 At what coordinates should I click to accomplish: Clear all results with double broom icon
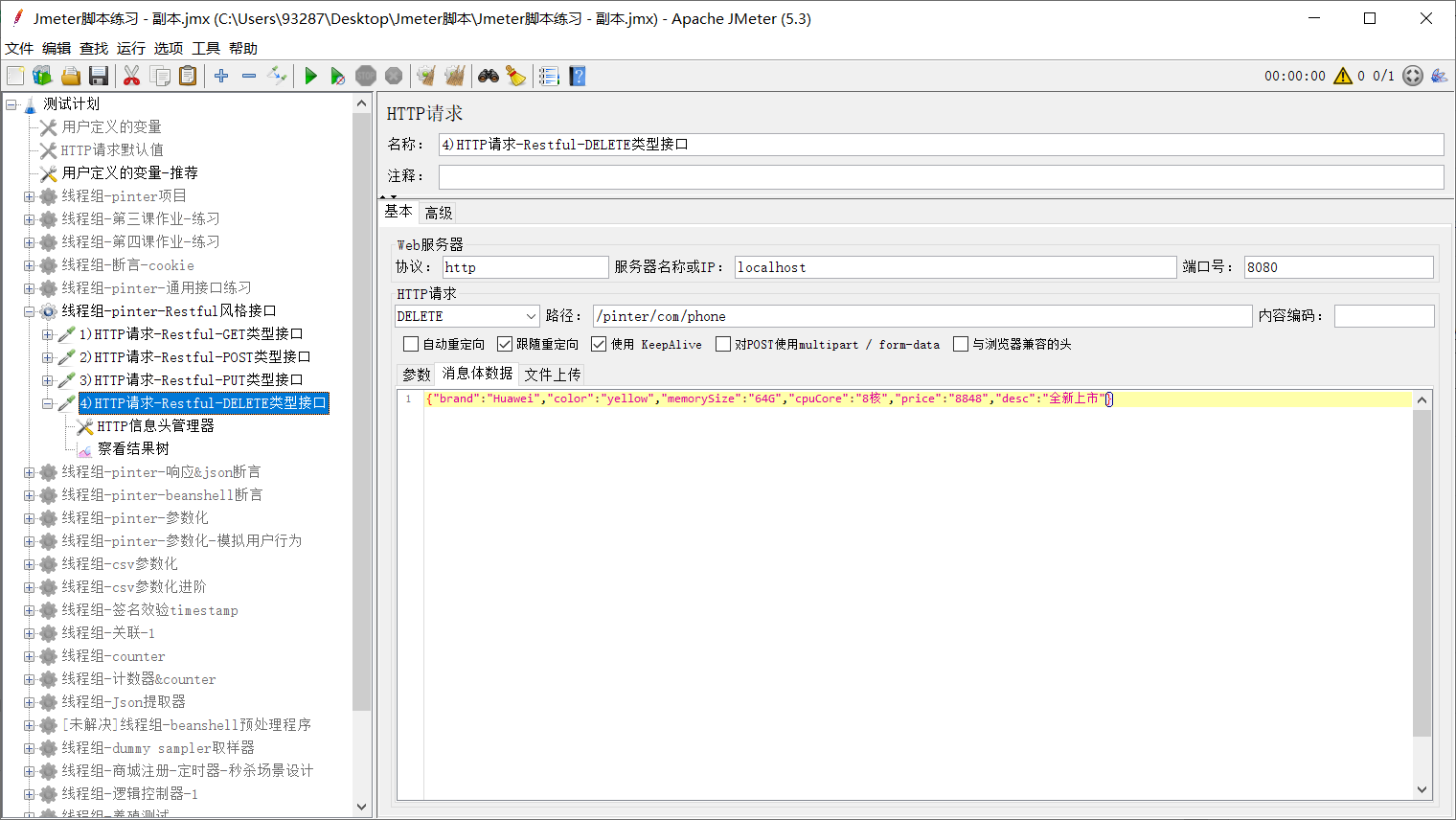click(x=455, y=76)
